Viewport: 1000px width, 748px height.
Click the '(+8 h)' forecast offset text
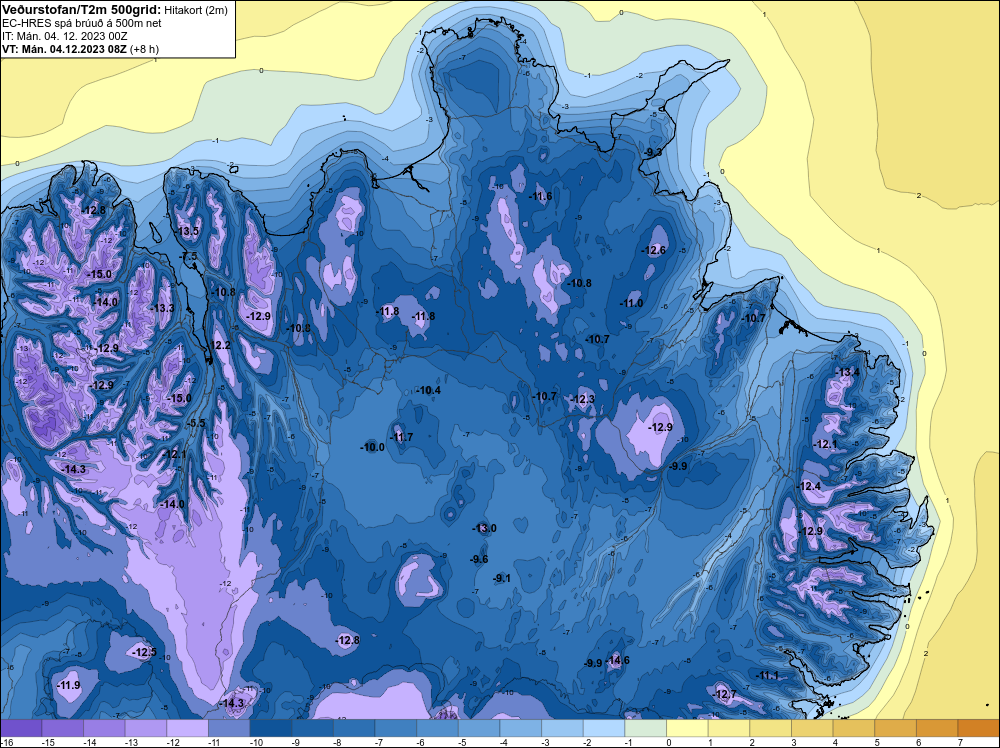[144, 49]
